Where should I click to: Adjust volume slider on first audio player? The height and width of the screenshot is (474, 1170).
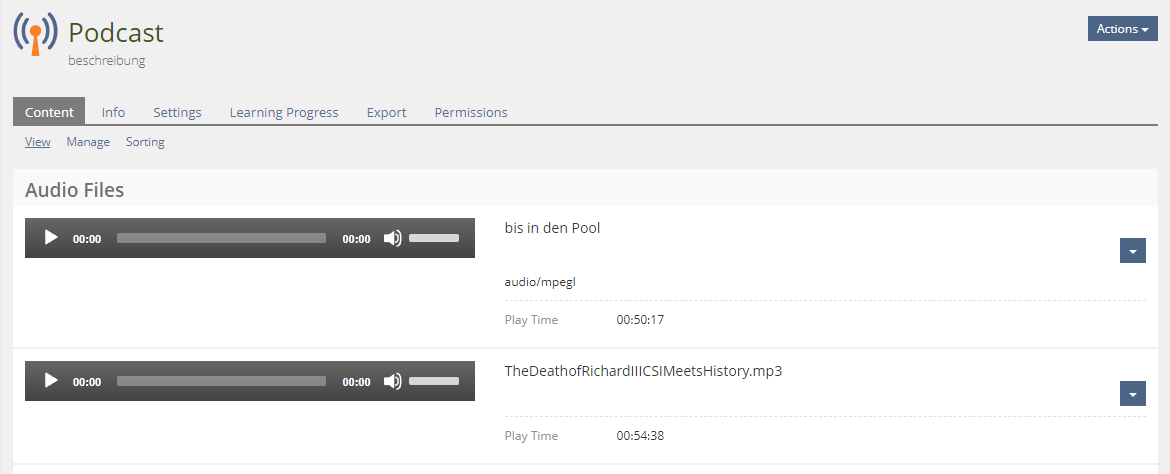[434, 238]
